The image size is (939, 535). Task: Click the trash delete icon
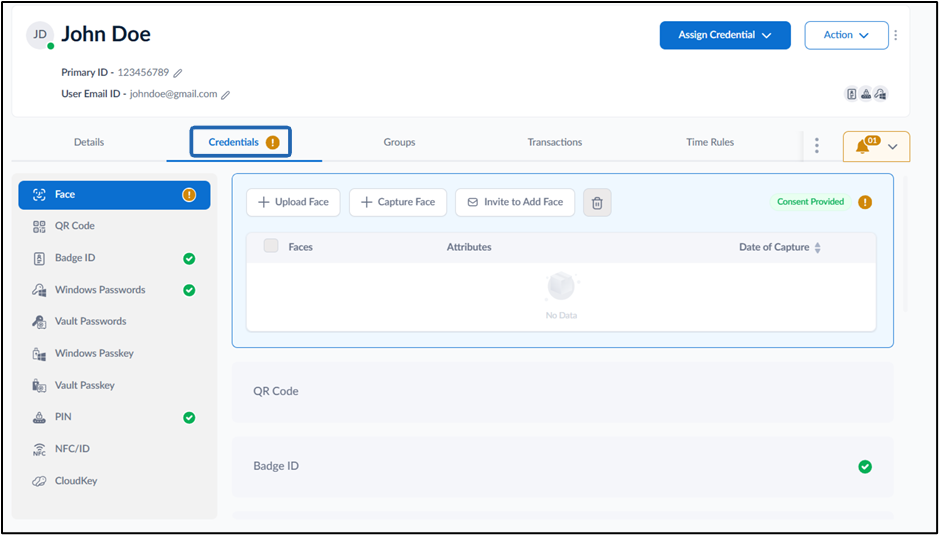point(597,202)
